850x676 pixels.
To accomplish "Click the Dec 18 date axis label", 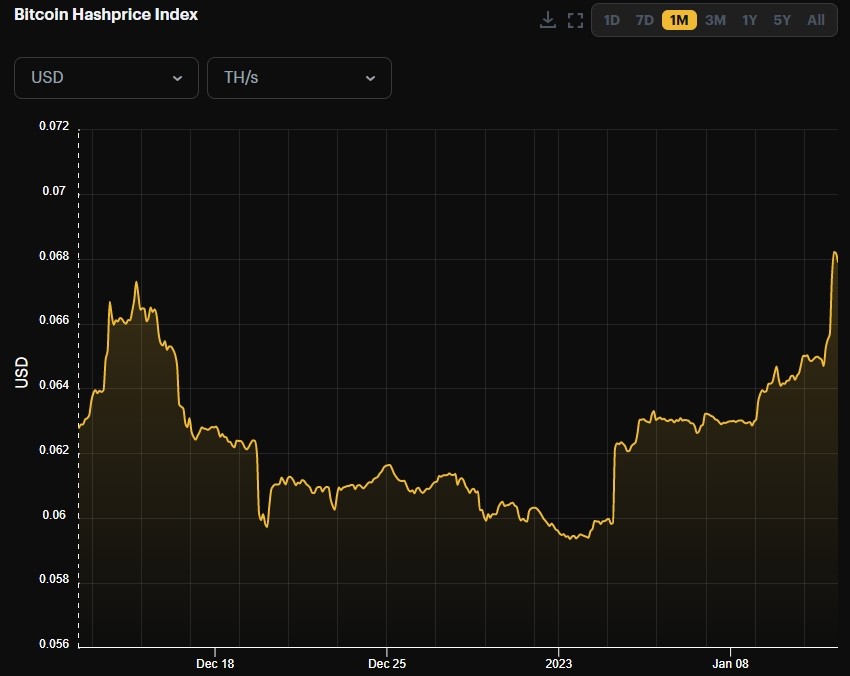I will [215, 664].
